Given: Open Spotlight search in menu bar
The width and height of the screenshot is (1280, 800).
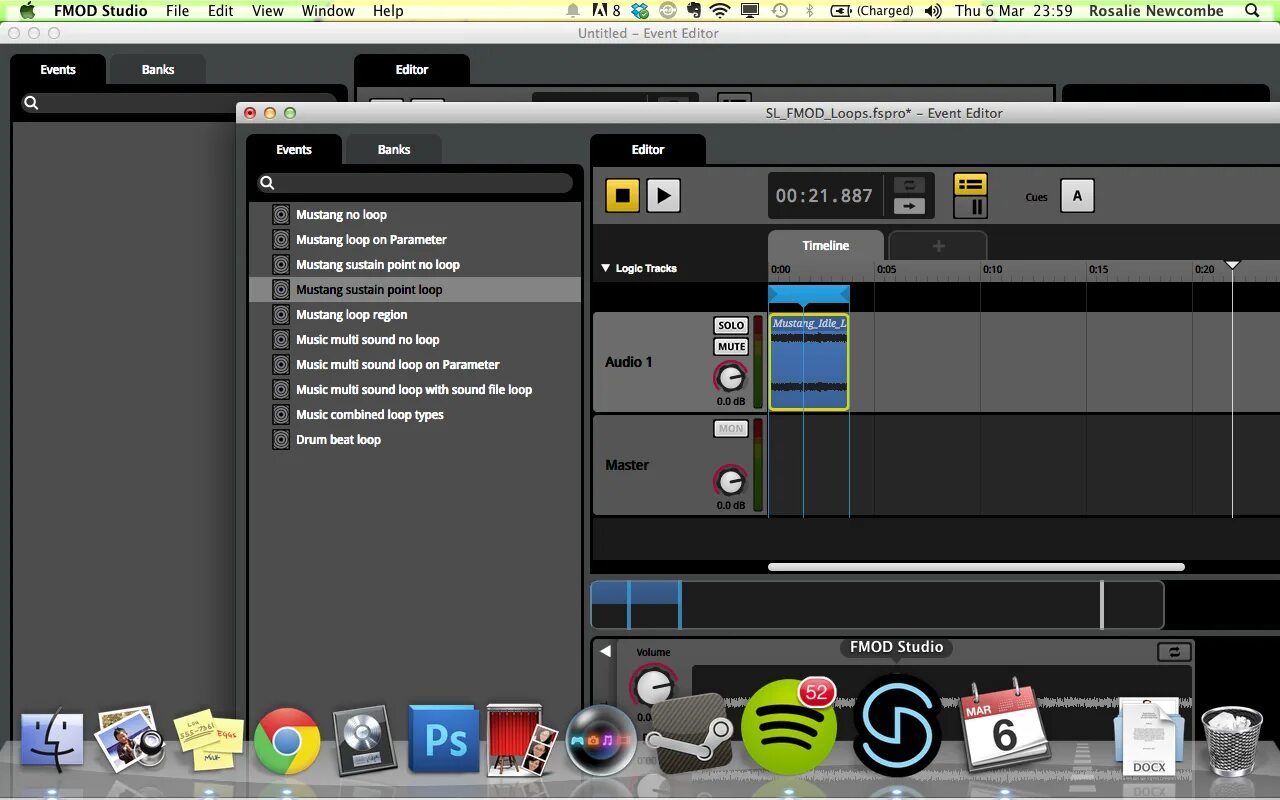Looking at the screenshot, I should point(1252,11).
